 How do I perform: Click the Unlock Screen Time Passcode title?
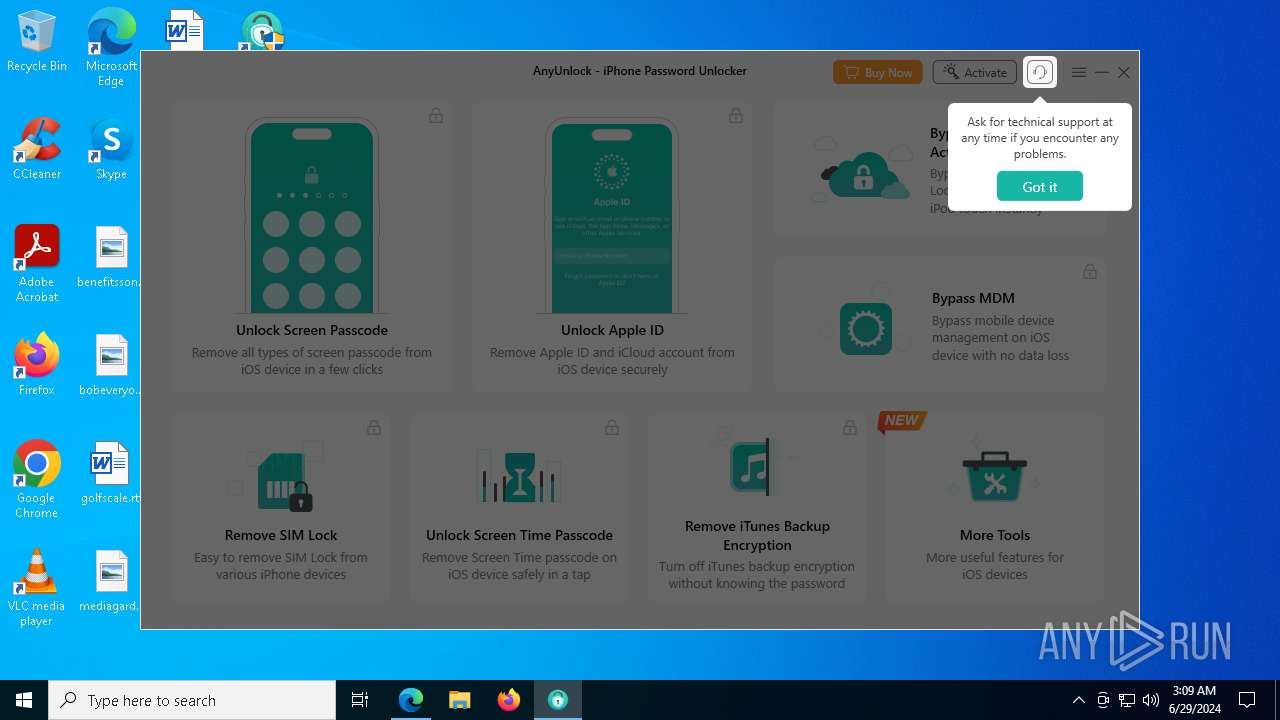coord(519,535)
